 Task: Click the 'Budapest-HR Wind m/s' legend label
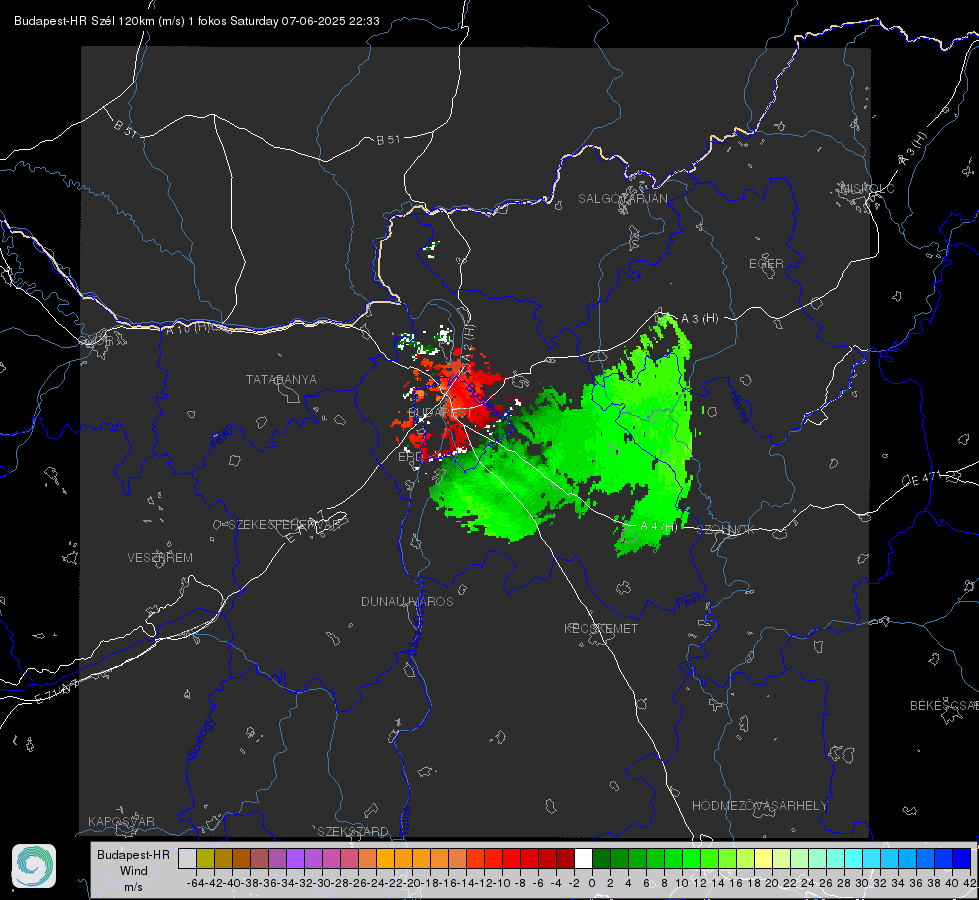click(x=133, y=870)
